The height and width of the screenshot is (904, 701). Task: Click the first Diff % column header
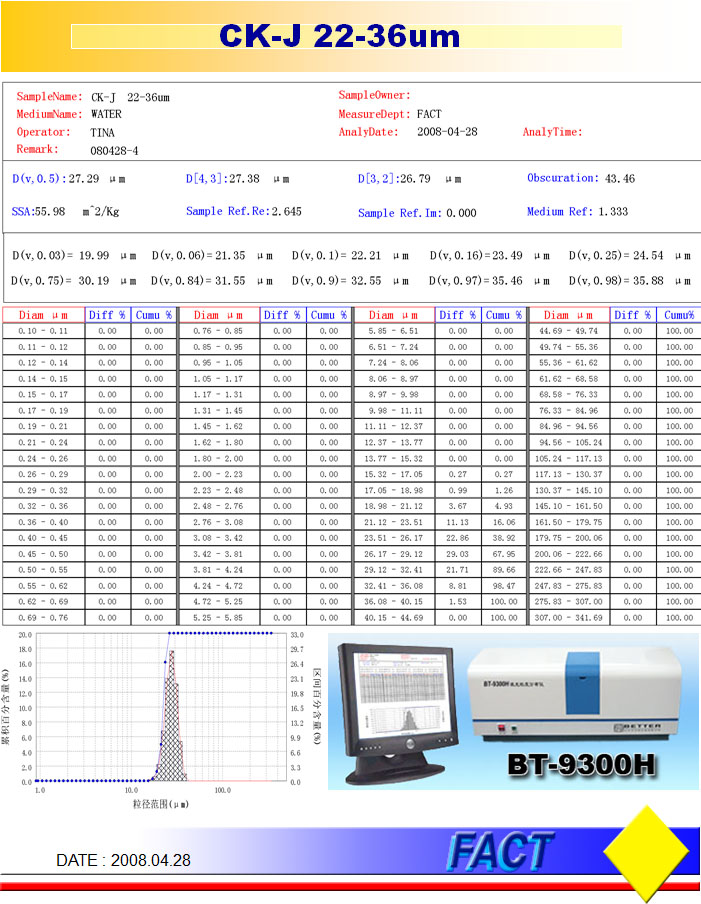pyautogui.click(x=107, y=315)
